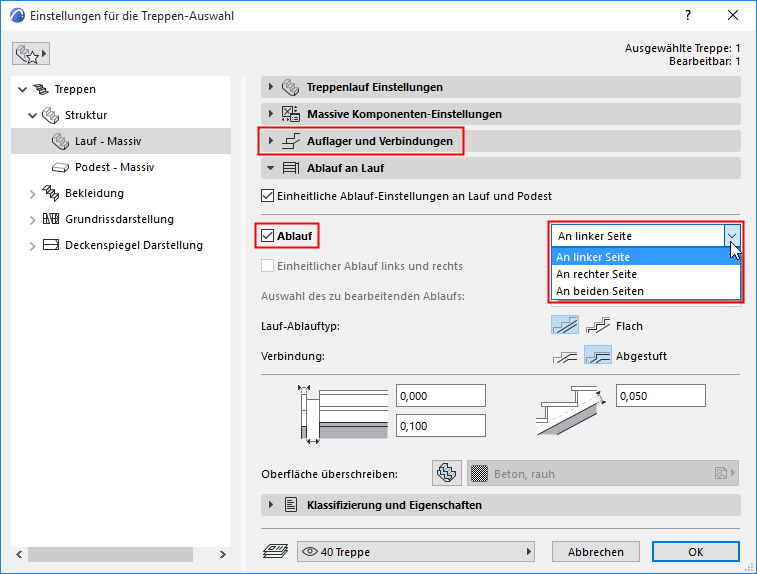The height and width of the screenshot is (574, 757).
Task: Choose 'An rechter Seite' option
Action: (x=596, y=274)
